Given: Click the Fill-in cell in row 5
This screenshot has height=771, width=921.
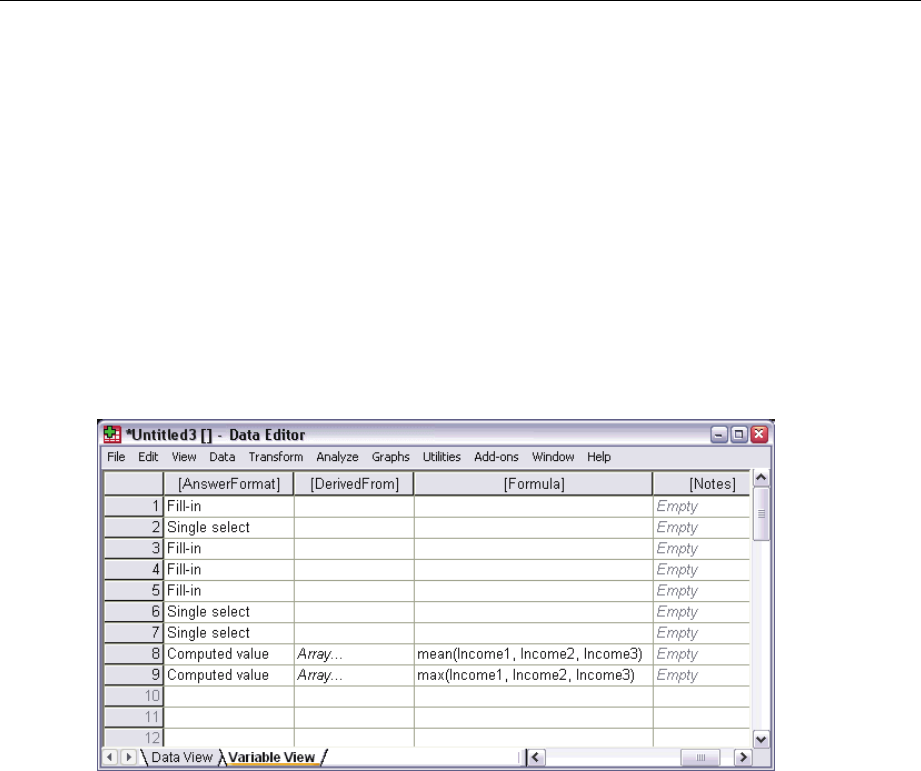Looking at the screenshot, I should (229, 591).
